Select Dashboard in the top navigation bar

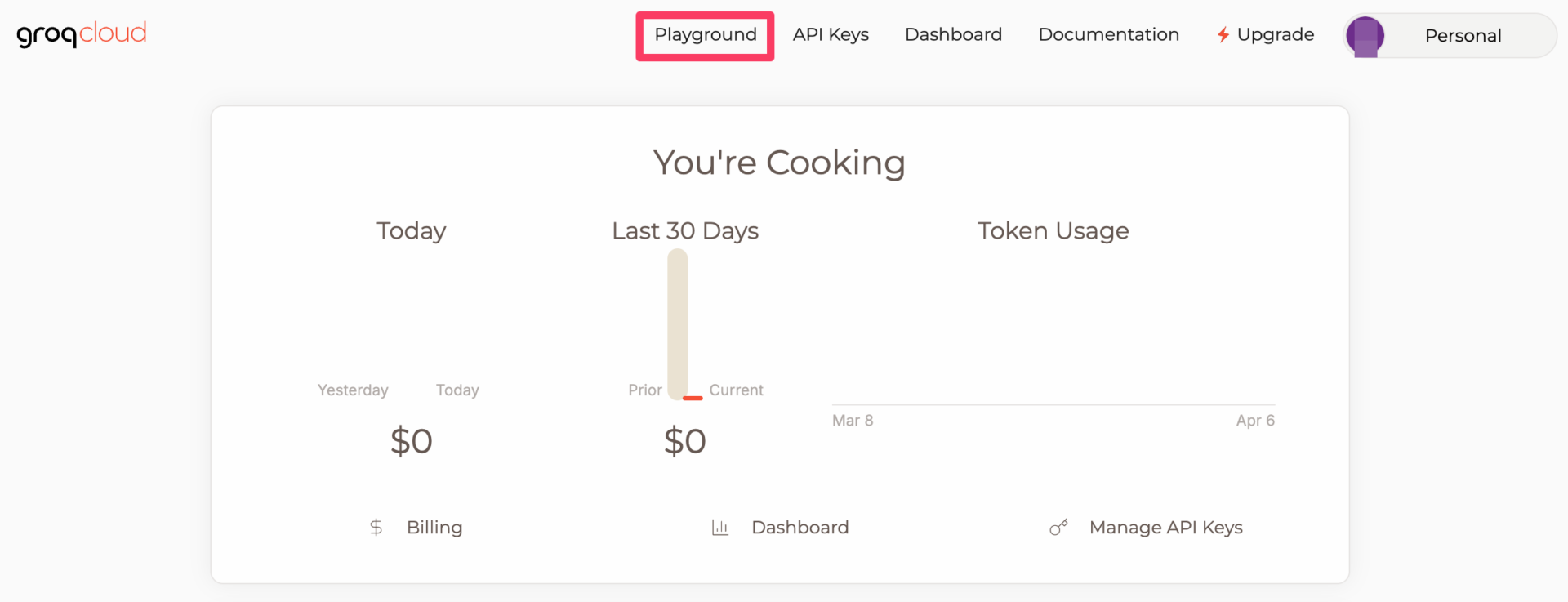[953, 35]
